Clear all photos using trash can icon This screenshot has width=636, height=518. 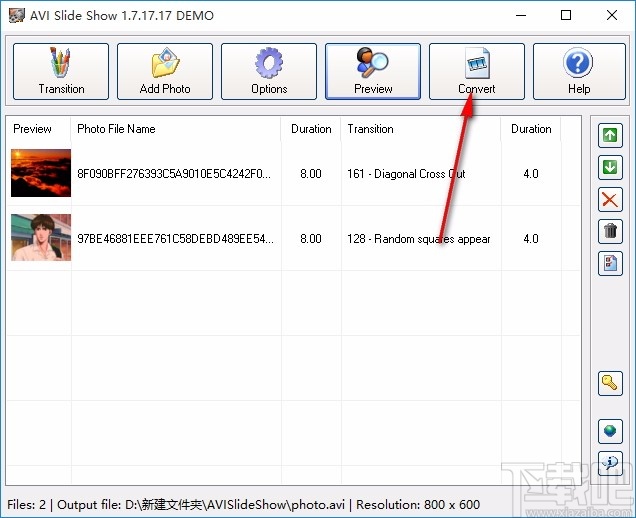(x=610, y=231)
